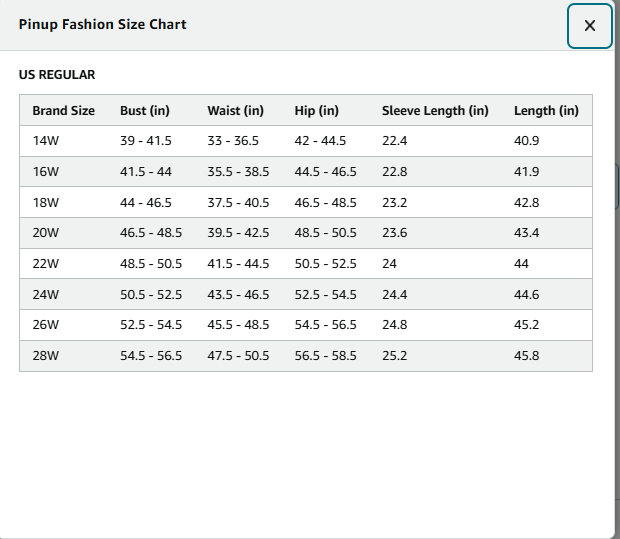Click hip value 44.5 - 46.5
Screen dimensions: 620x539
point(325,172)
